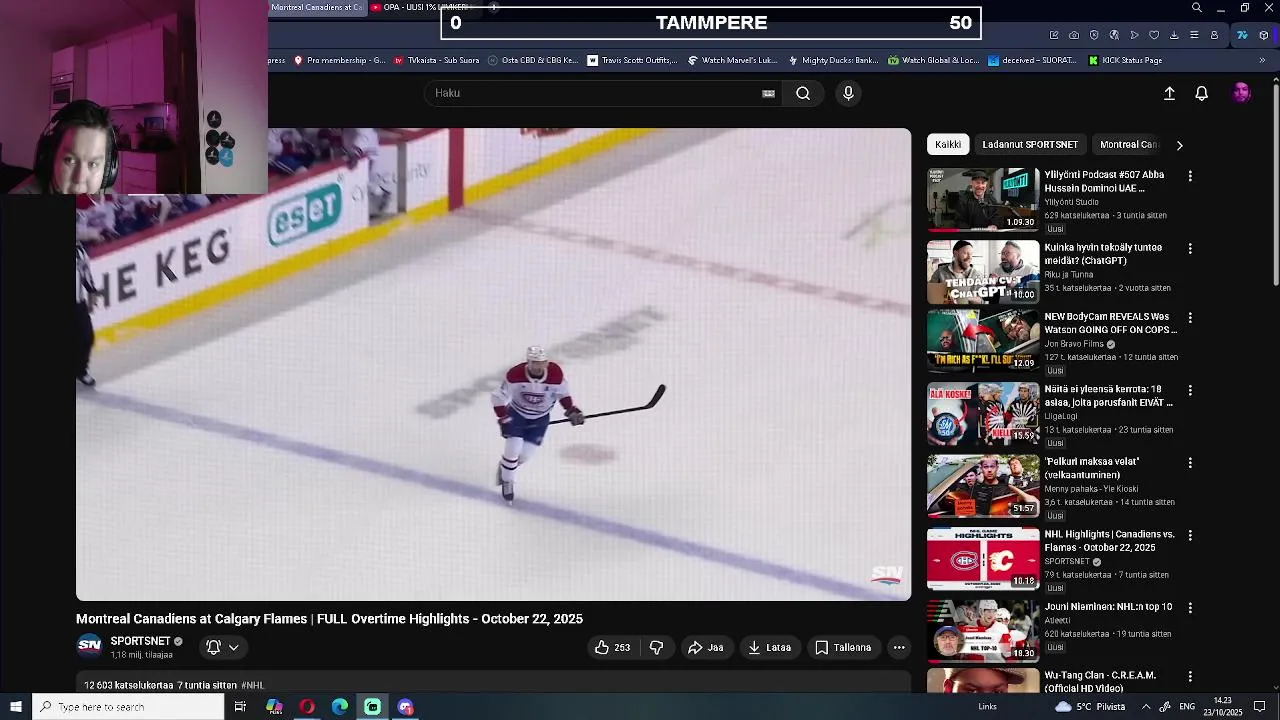Viewport: 1280px width, 720px height.
Task: Open Jouni Nieminen NHL:n top 10 thumbnail
Action: pos(983,631)
